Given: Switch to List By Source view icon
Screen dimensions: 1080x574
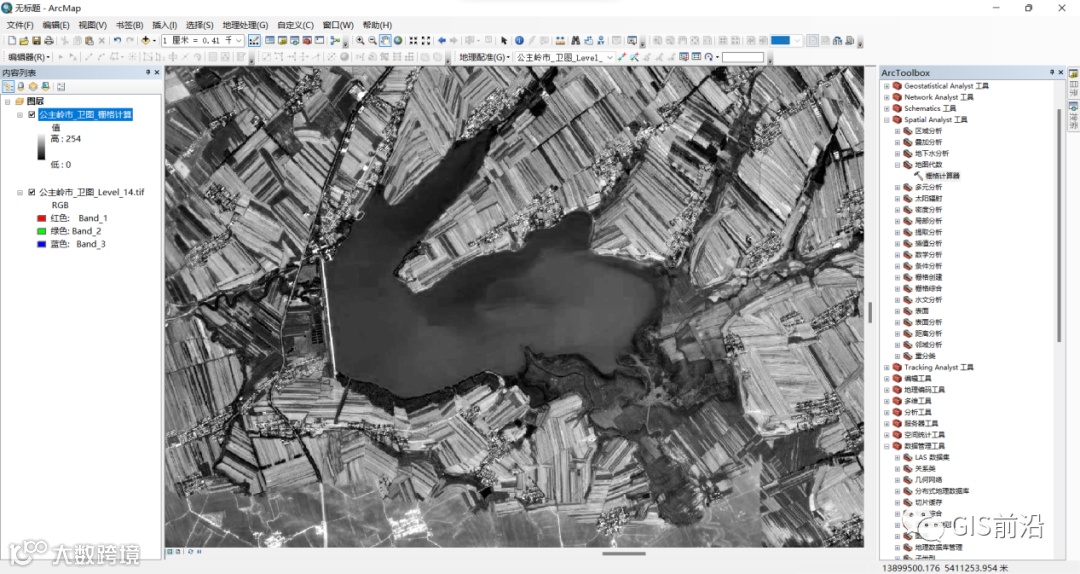Looking at the screenshot, I should (21, 87).
